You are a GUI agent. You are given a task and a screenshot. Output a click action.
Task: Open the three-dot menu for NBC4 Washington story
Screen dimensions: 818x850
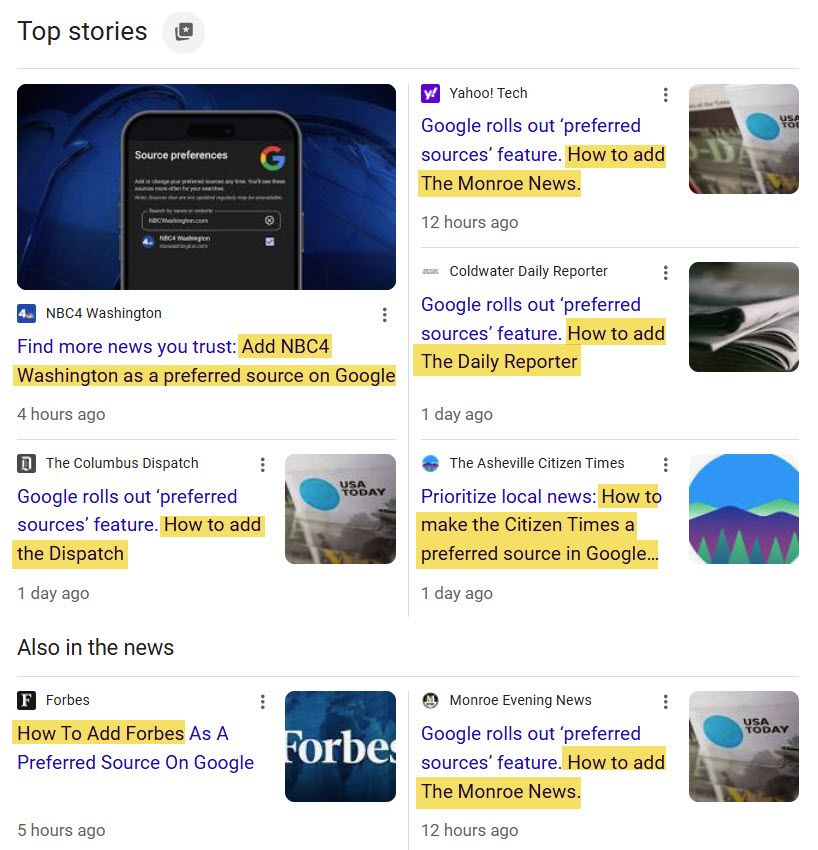[384, 315]
